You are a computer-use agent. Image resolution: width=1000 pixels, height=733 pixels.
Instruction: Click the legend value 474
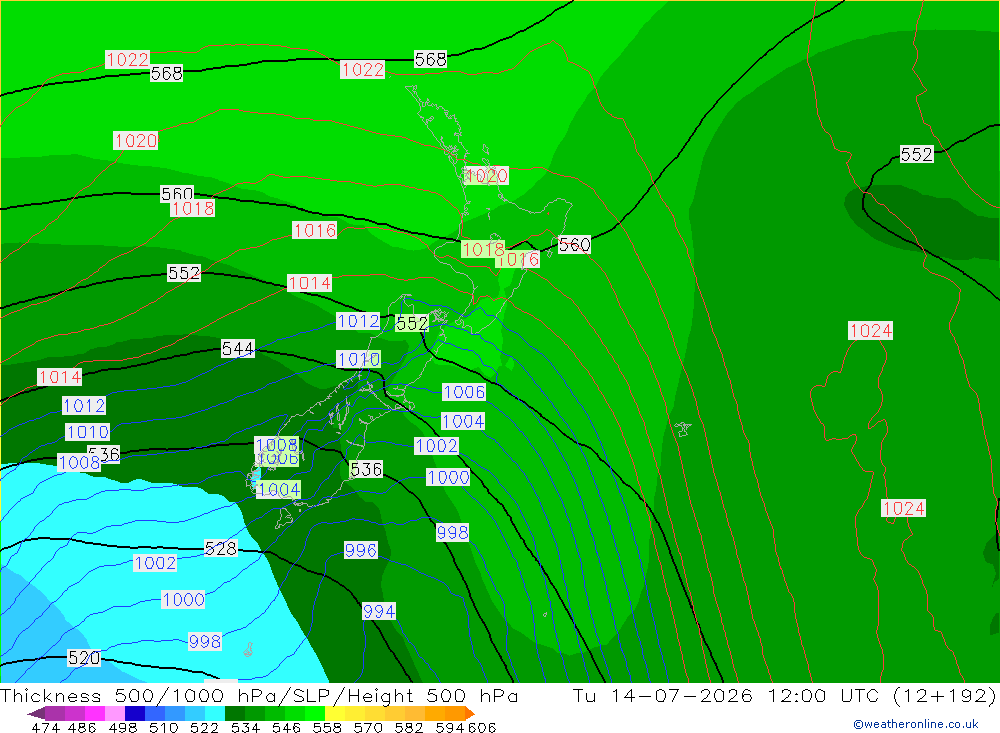[45, 727]
